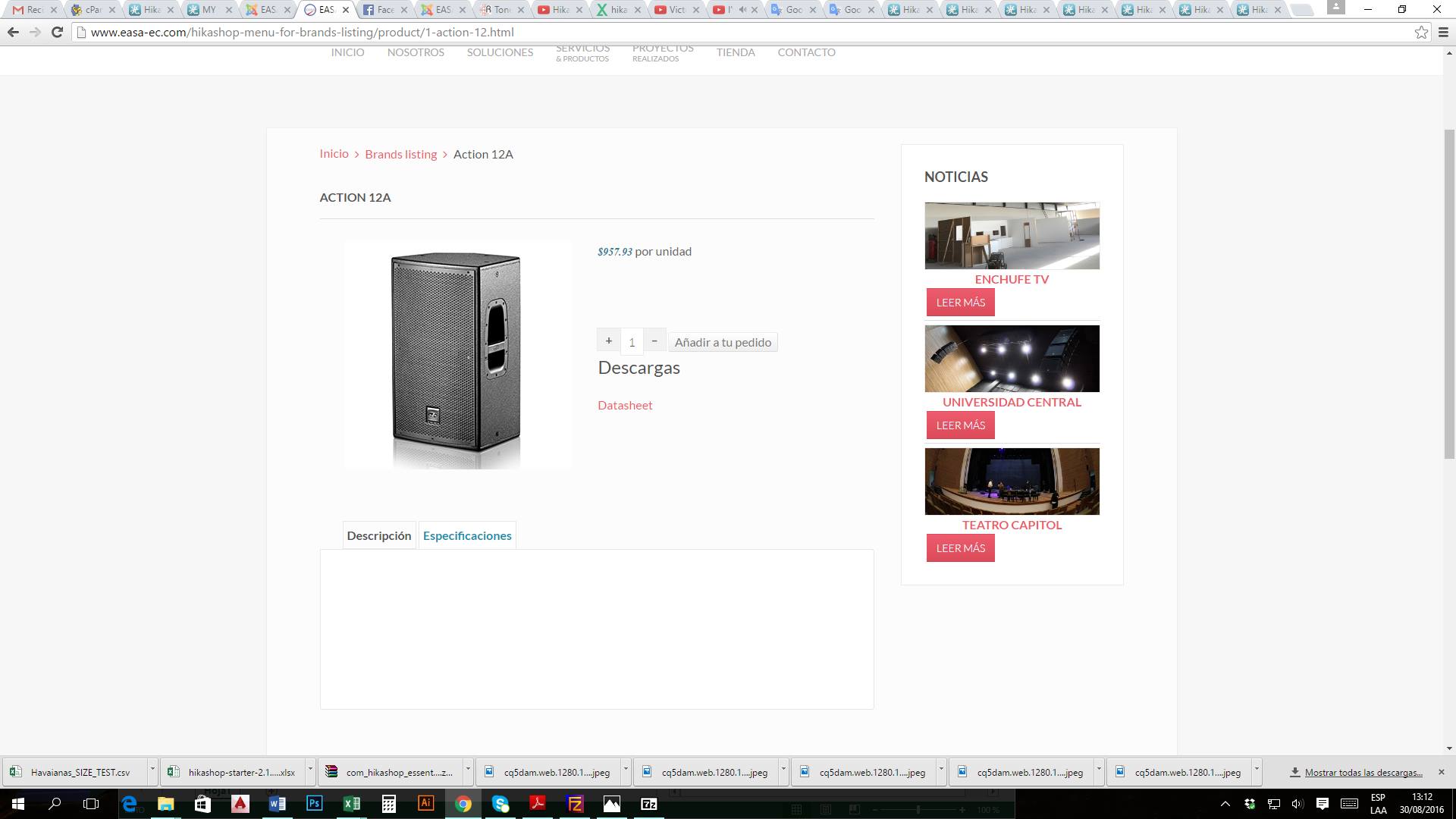
Task: Click the bookmark star icon
Action: tap(1421, 33)
